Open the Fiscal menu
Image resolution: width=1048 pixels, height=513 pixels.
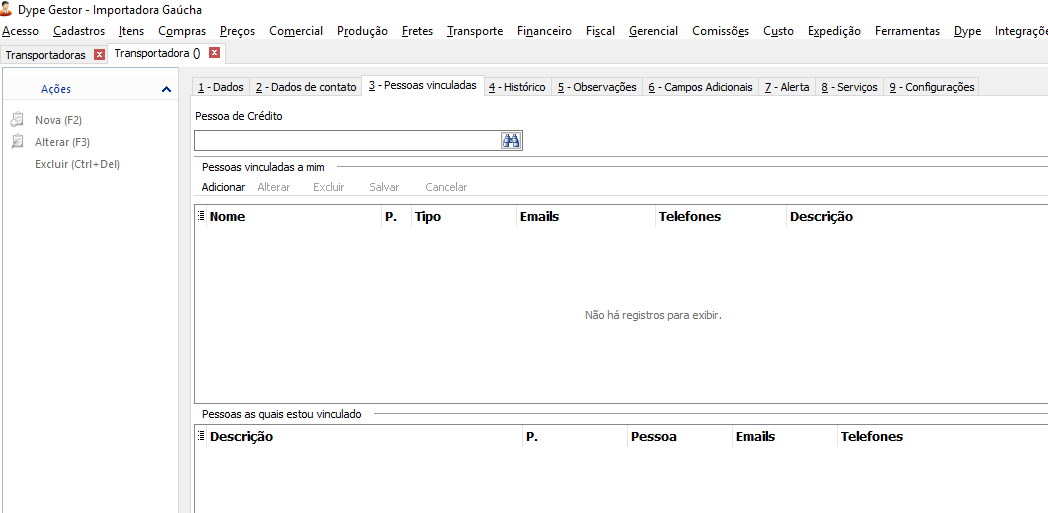(600, 31)
